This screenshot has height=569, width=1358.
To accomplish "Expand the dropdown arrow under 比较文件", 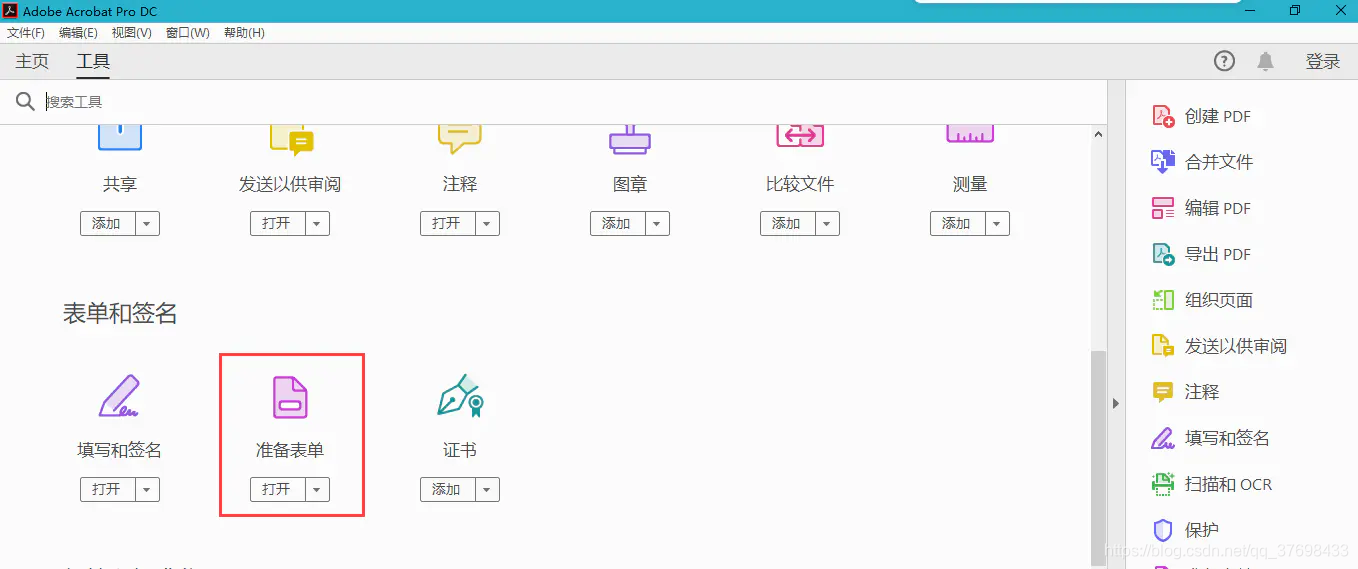I will point(826,224).
